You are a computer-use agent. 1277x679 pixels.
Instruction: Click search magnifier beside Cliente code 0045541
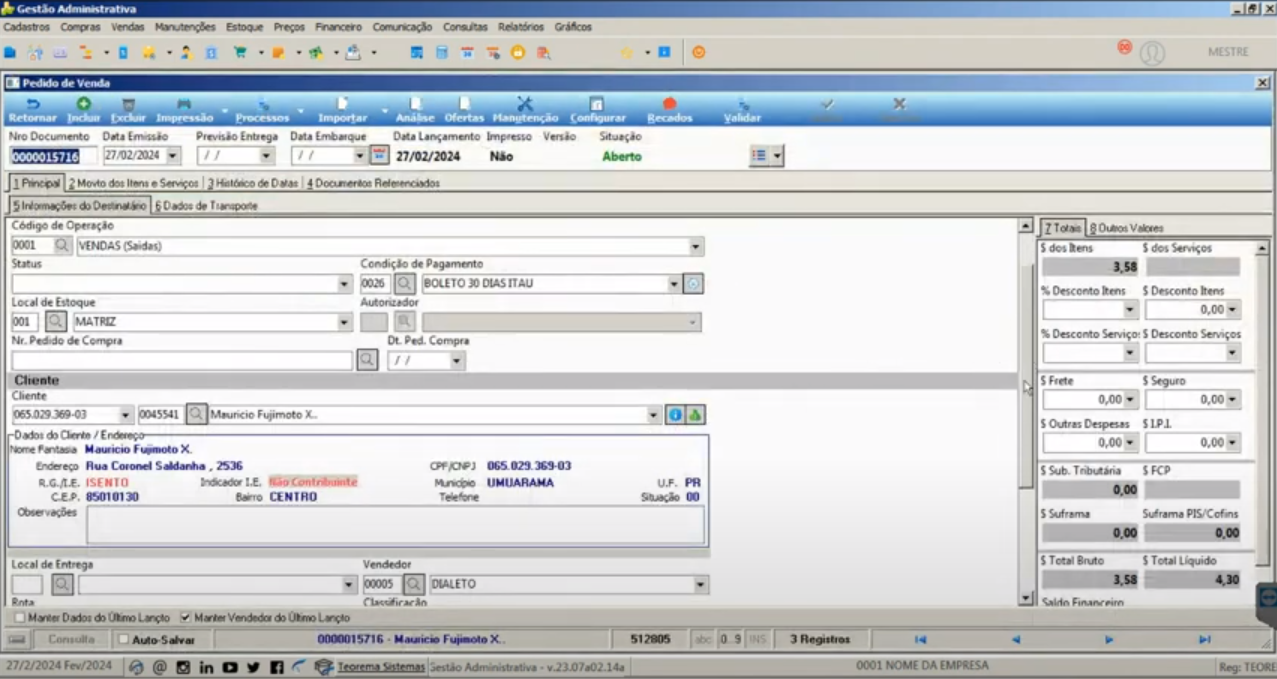click(x=196, y=414)
